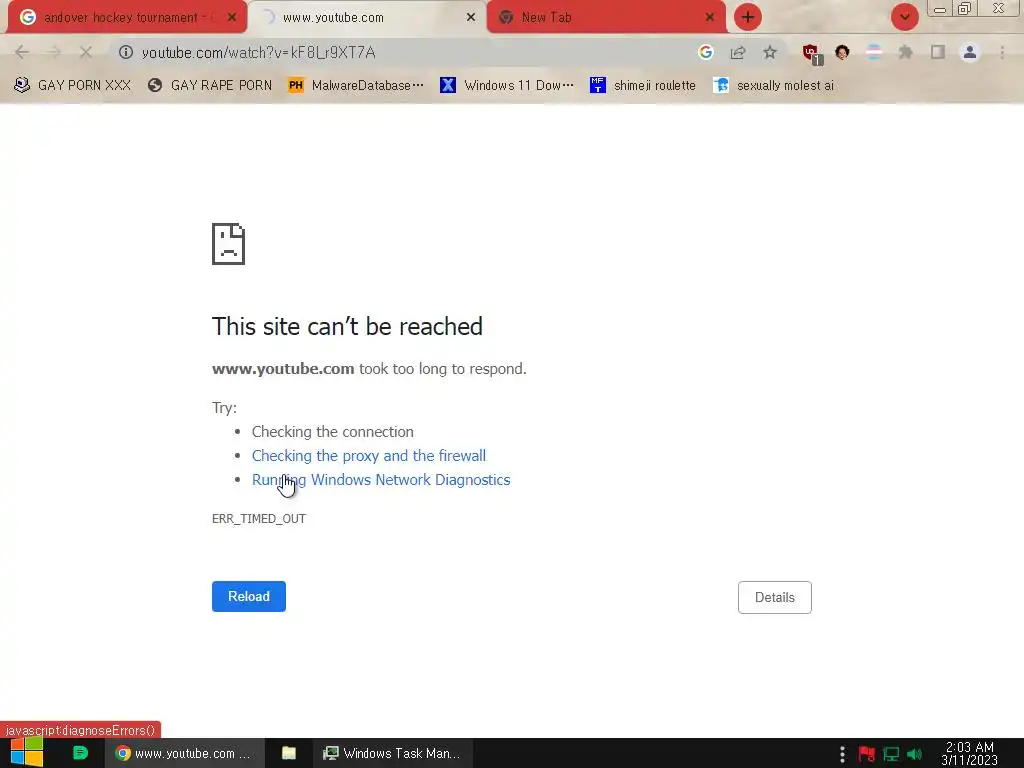This screenshot has height=768, width=1024.
Task: Open the Chrome three-dot menu
Action: coord(1002,52)
